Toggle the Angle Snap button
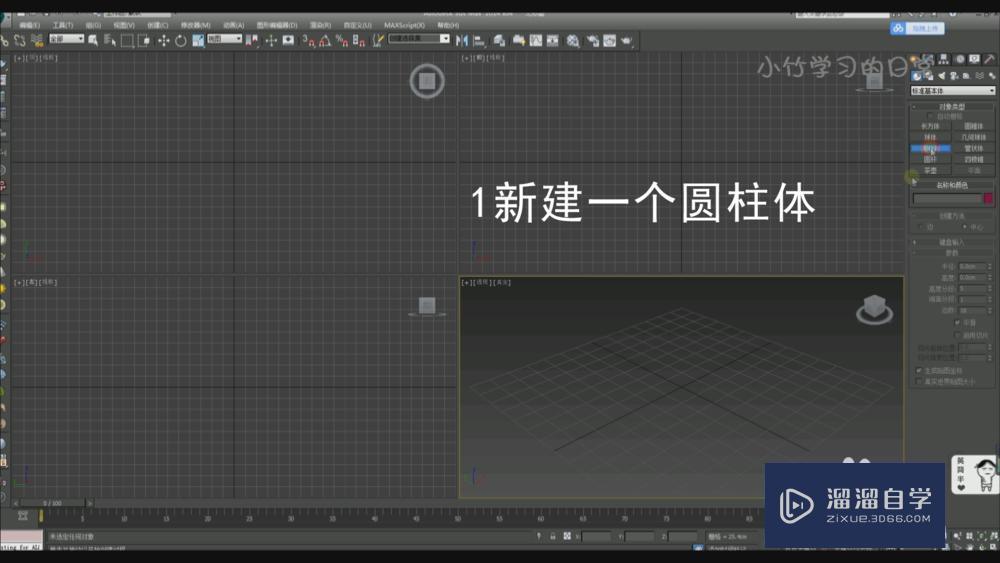1000x563 pixels. 325,41
